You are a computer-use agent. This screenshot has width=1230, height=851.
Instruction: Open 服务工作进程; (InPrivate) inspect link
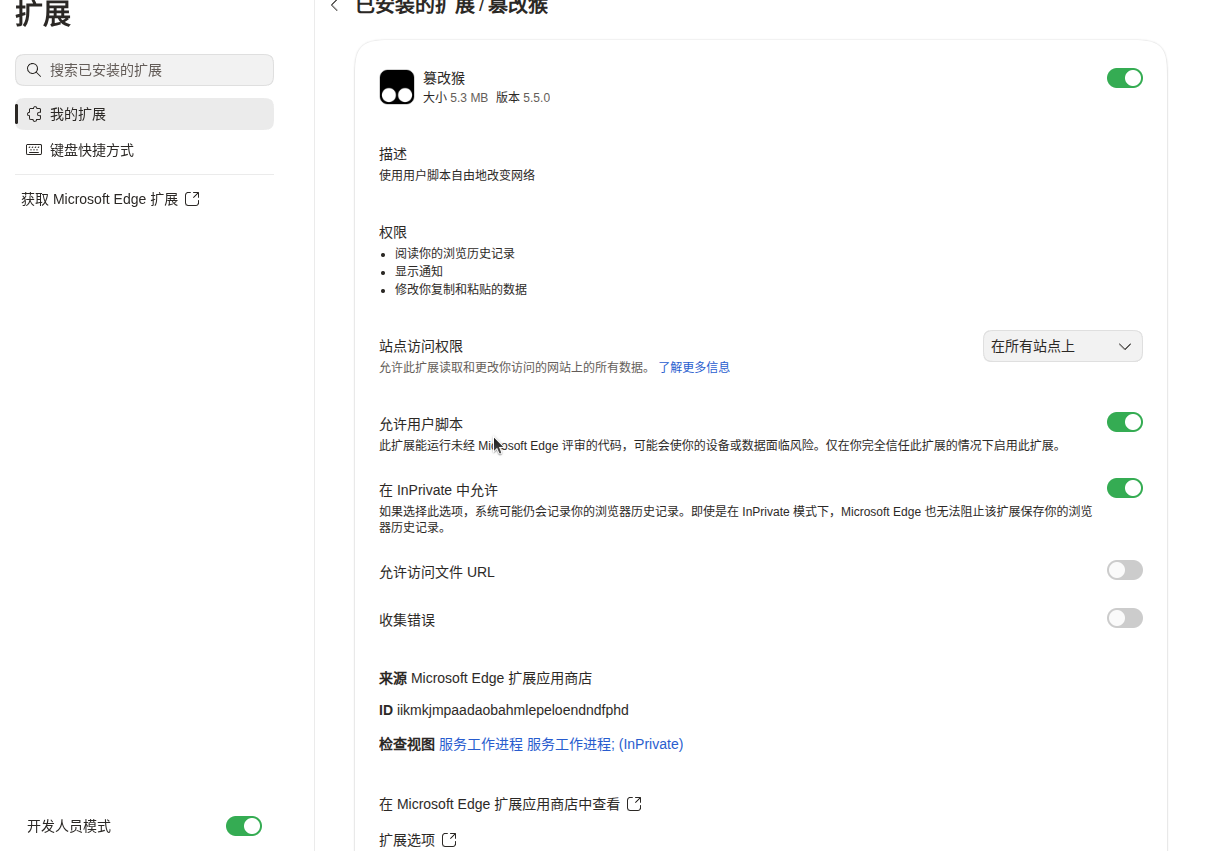tap(605, 744)
